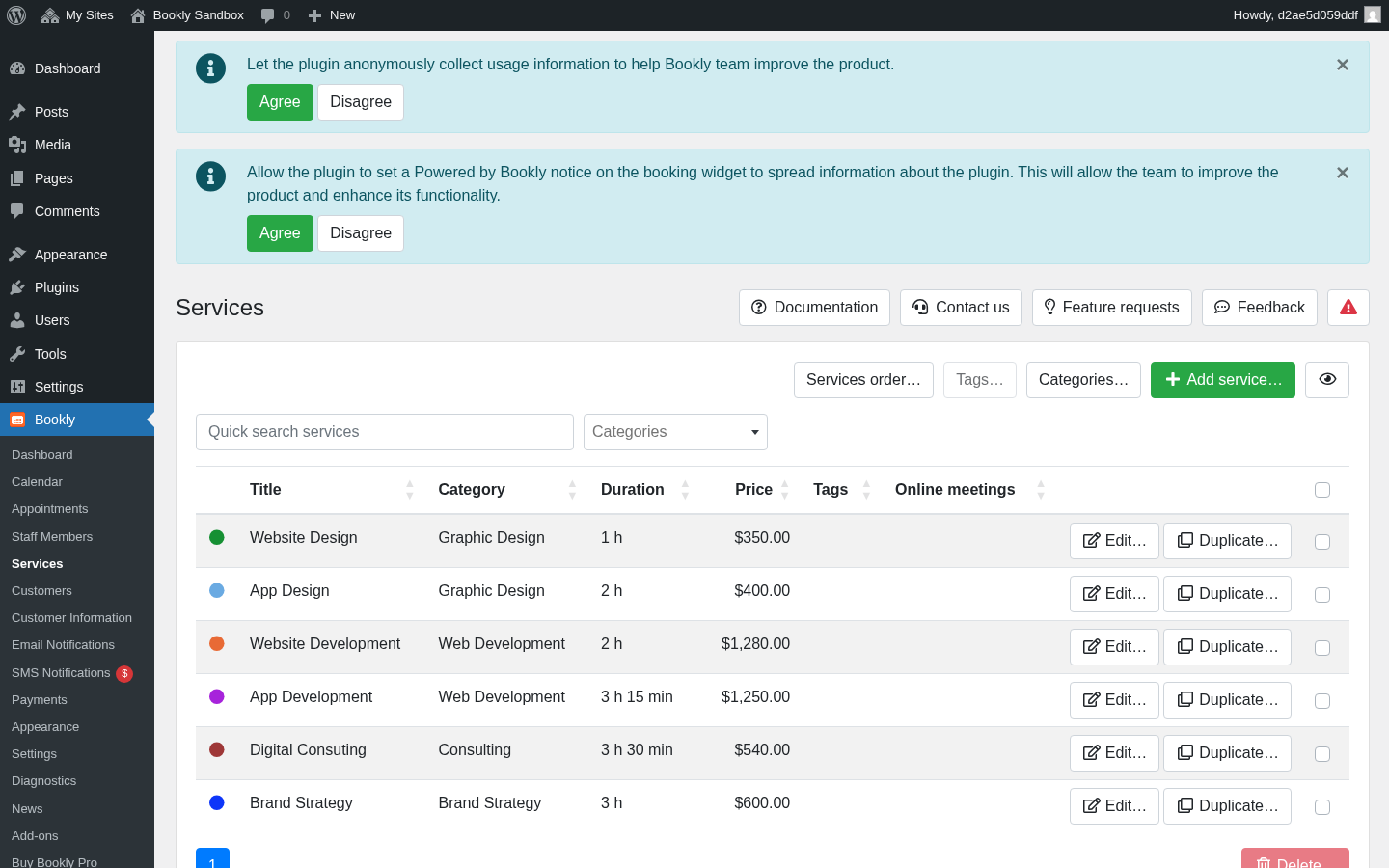Click the Tools wrench icon
This screenshot has width=1389, height=868.
point(17,354)
